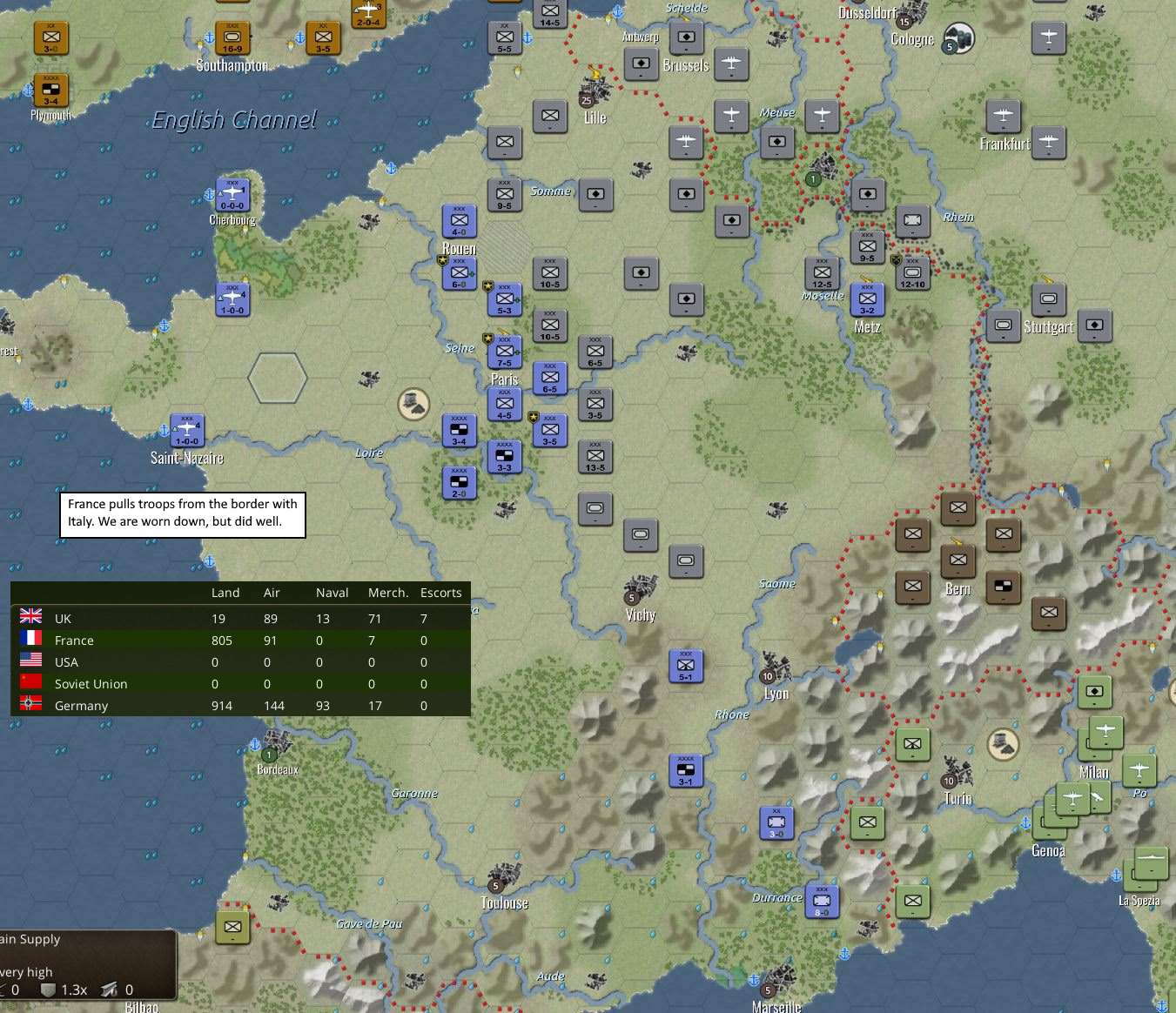This screenshot has width=1176, height=1013.
Task: Click the Naval column header
Action: pos(332,593)
